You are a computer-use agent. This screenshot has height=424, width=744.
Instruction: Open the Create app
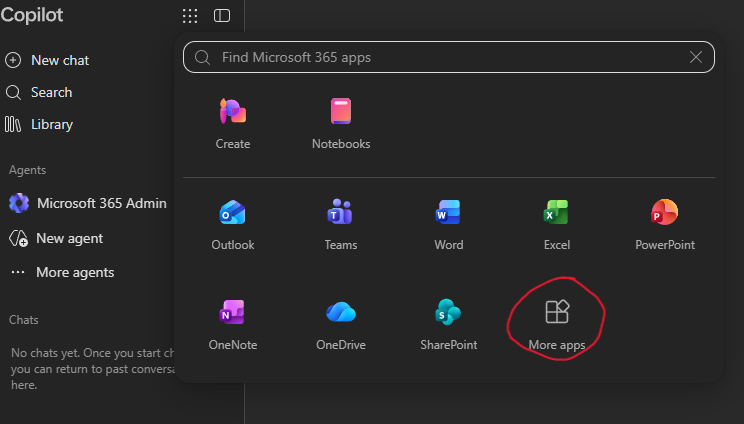[232, 123]
